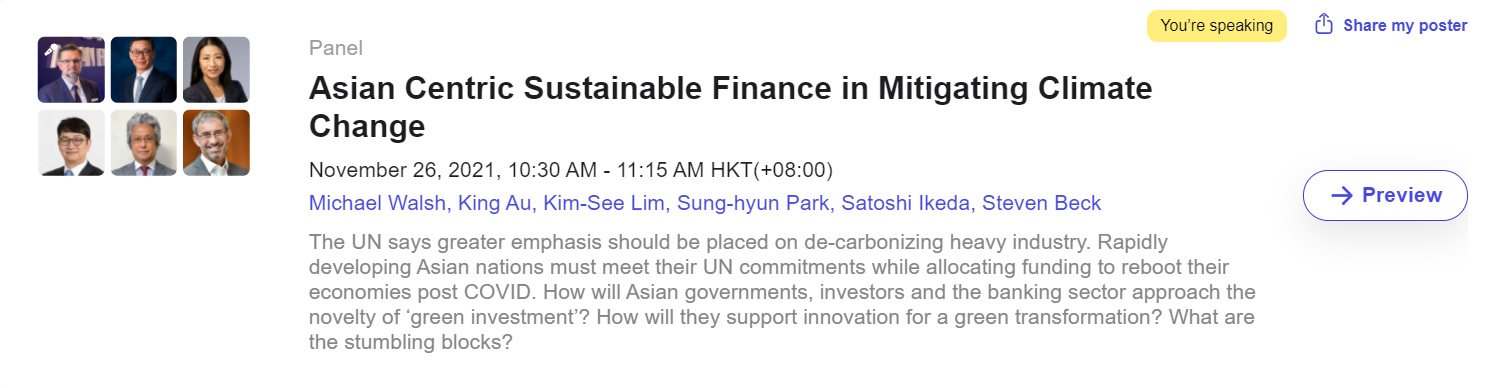The image size is (1501, 388).
Task: Click photo of grey-haired man with glasses
Action: (144, 143)
